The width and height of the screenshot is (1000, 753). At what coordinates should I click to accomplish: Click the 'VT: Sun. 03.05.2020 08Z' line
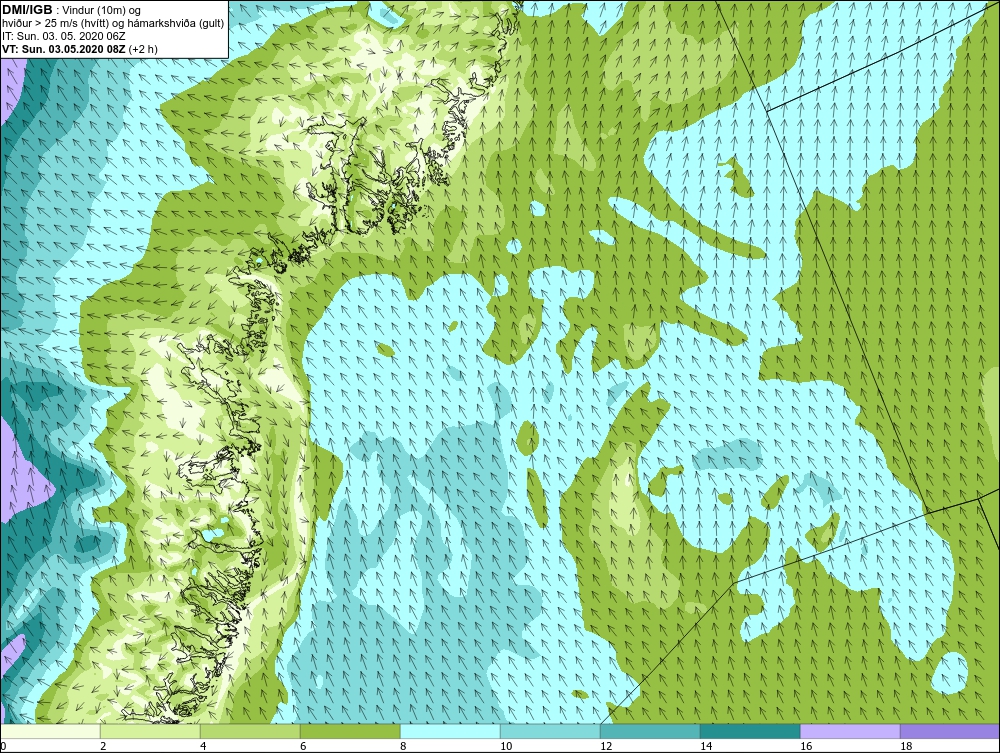point(80,48)
